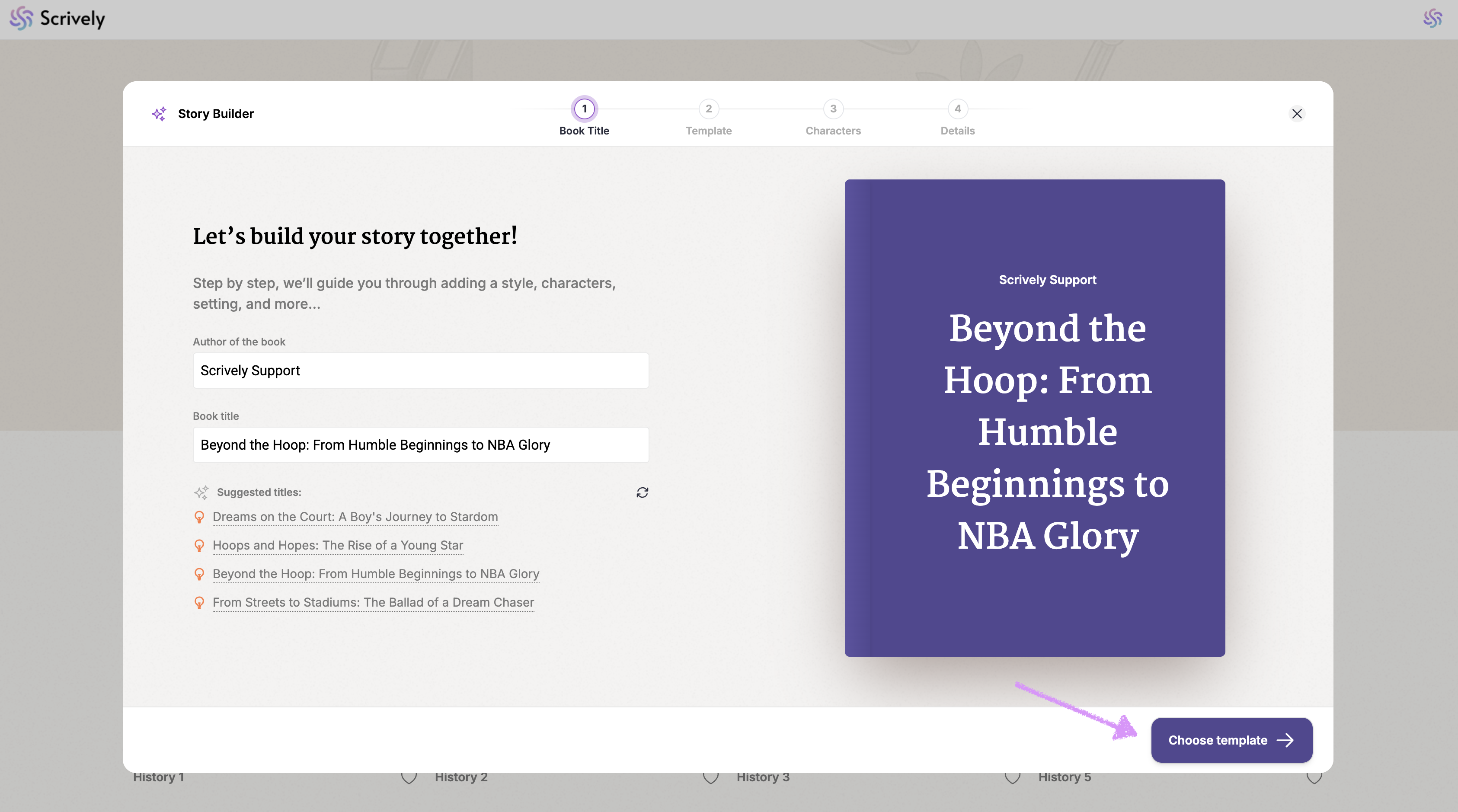The width and height of the screenshot is (1458, 812).
Task: Pick suggested title Dreams on the Court
Action: [355, 517]
